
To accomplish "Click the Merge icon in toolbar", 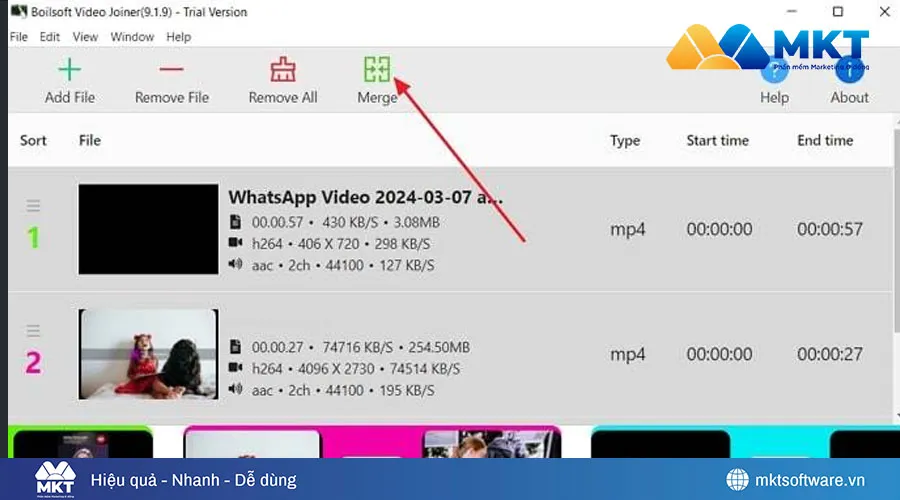I will pyautogui.click(x=377, y=69).
